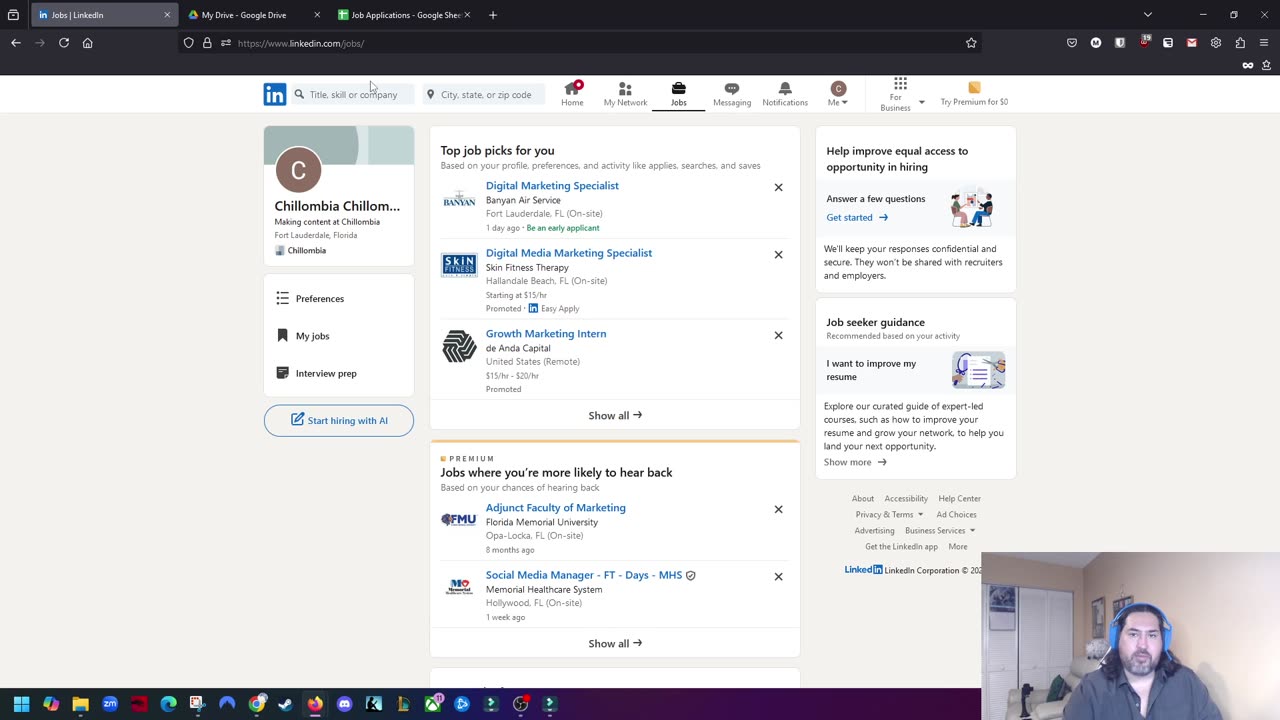Go to the browser home page
The height and width of the screenshot is (720, 1280).
[88, 43]
